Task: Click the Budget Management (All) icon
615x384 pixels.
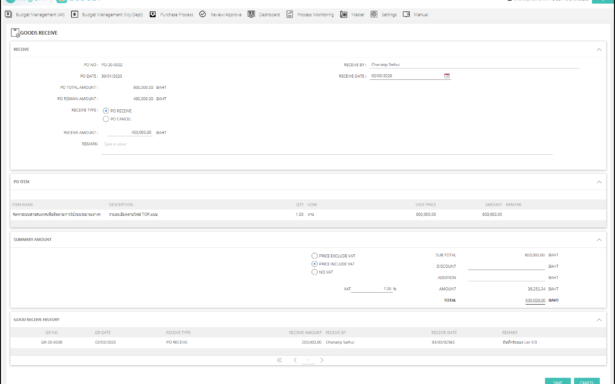Action: 8,15
